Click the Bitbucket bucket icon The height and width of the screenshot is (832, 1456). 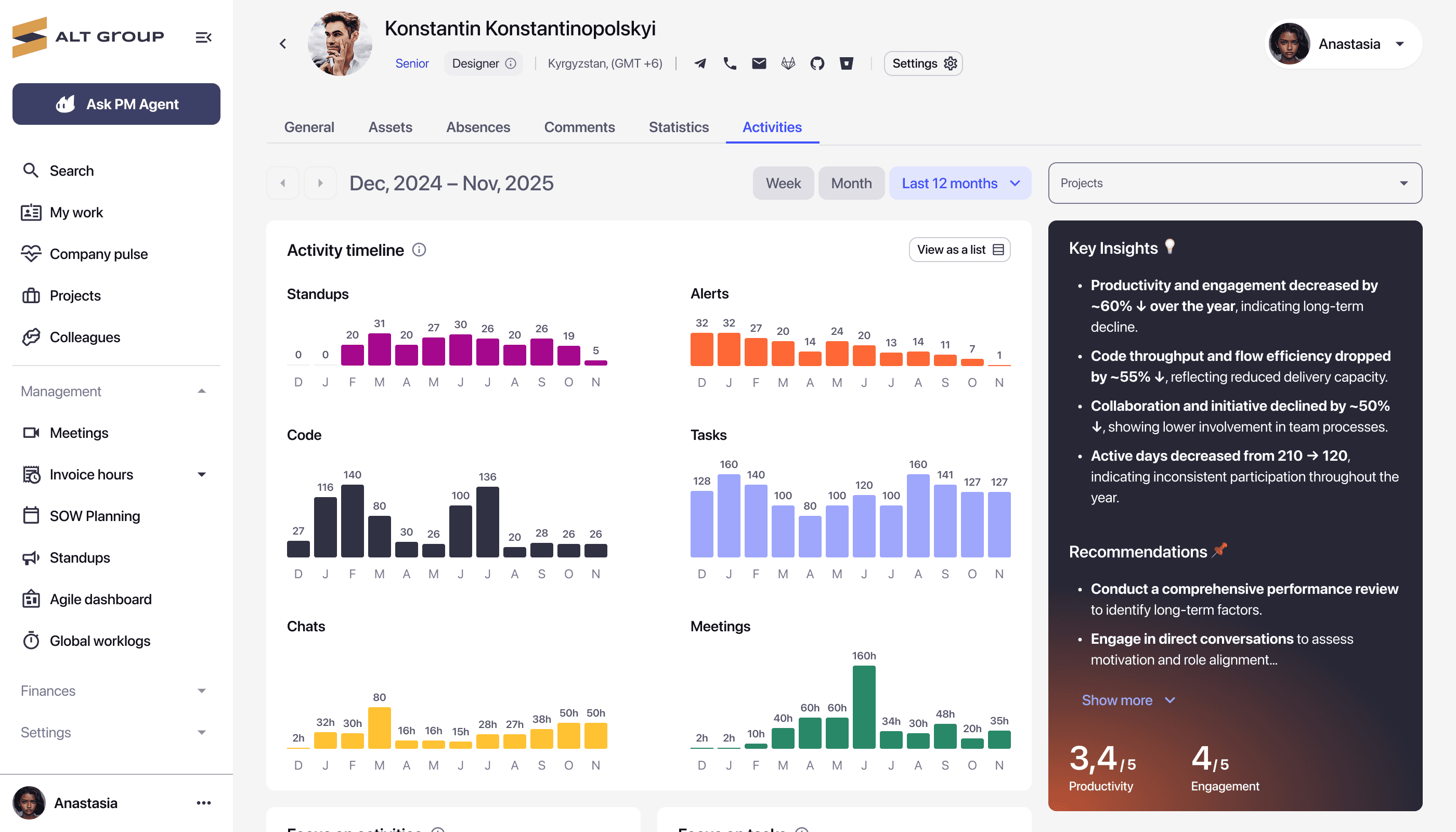(846, 63)
